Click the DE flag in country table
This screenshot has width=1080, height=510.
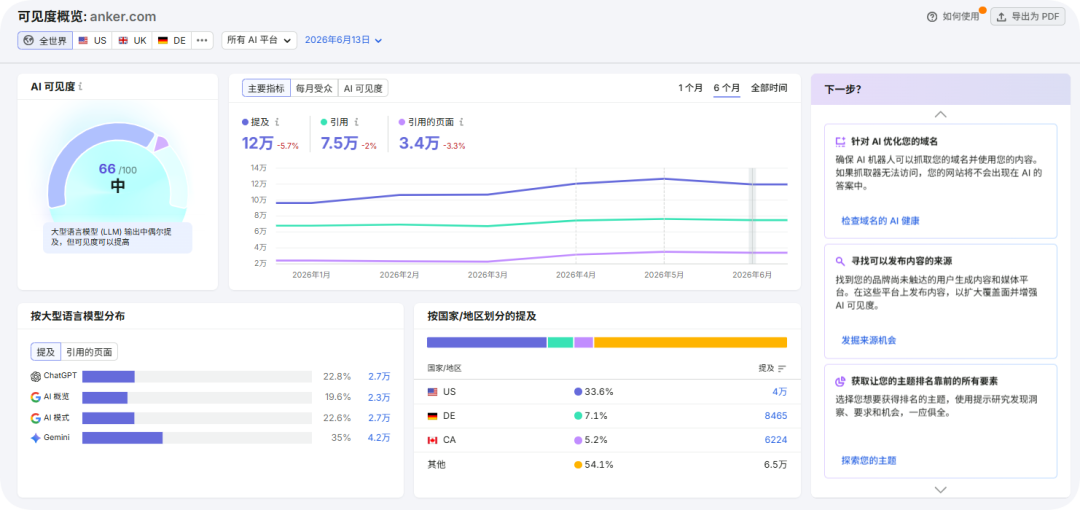pos(433,416)
